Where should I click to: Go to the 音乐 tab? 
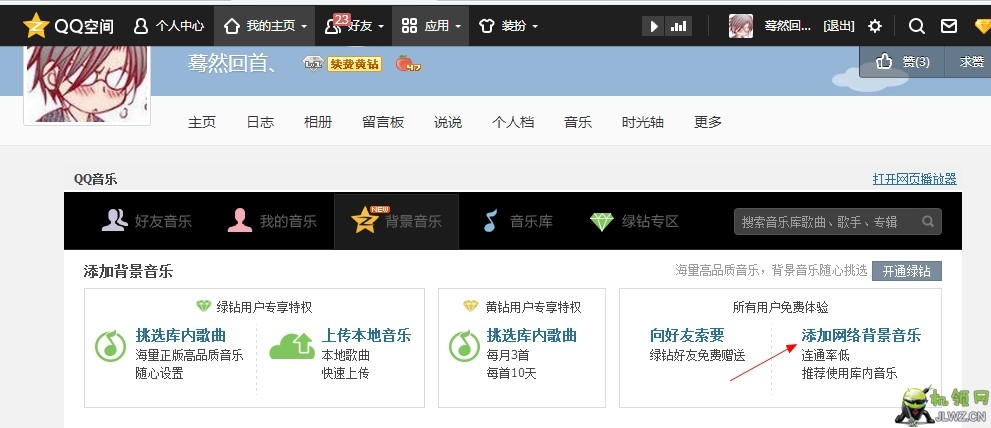(578, 122)
